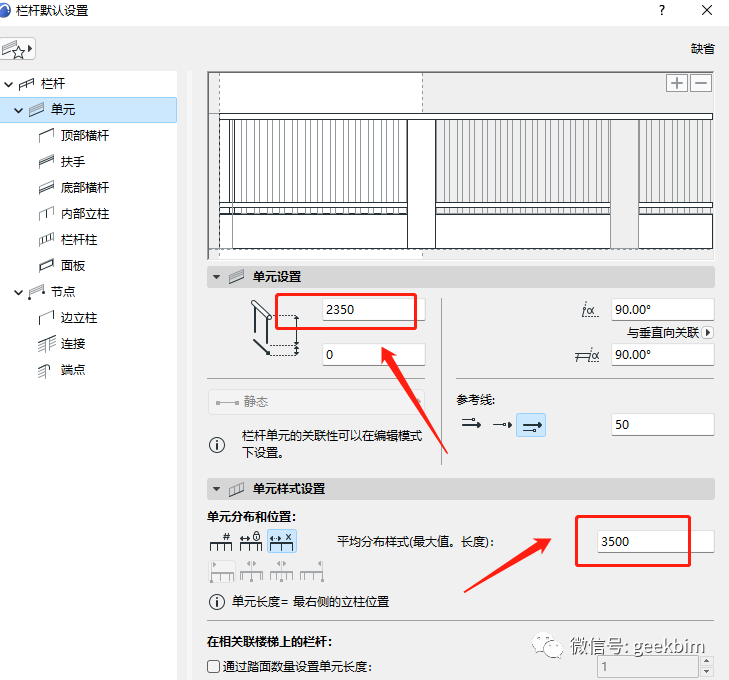Click the zoom in plus icon in preview
The height and width of the screenshot is (680, 729).
pos(678,83)
